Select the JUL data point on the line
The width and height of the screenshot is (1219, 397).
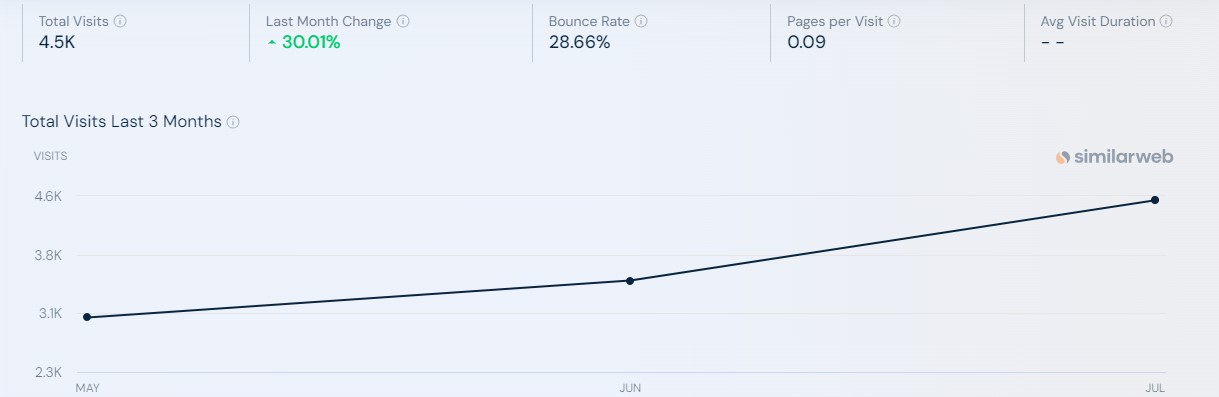pyautogui.click(x=1155, y=200)
